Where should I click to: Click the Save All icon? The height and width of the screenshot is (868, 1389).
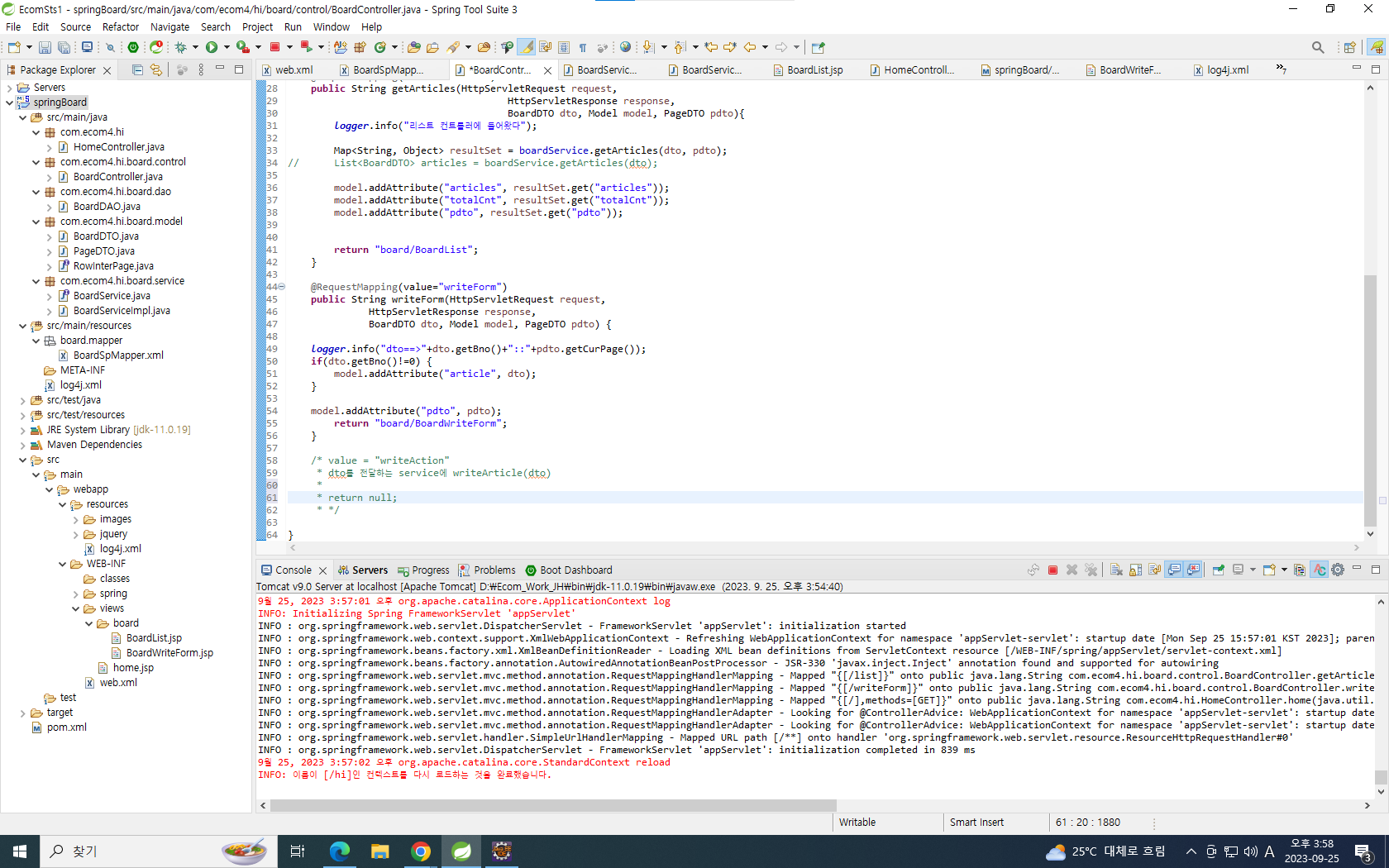64,47
